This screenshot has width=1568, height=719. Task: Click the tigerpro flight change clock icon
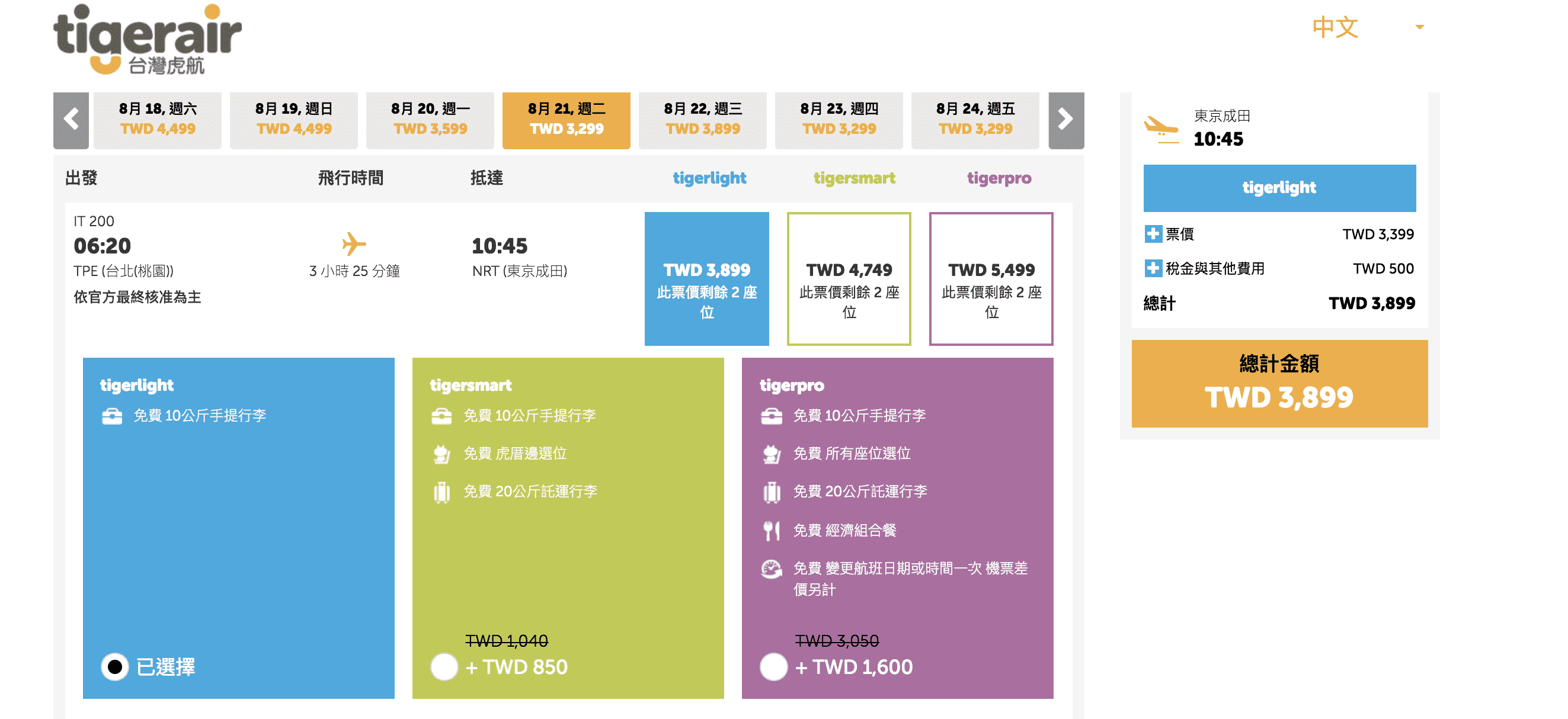tap(772, 569)
